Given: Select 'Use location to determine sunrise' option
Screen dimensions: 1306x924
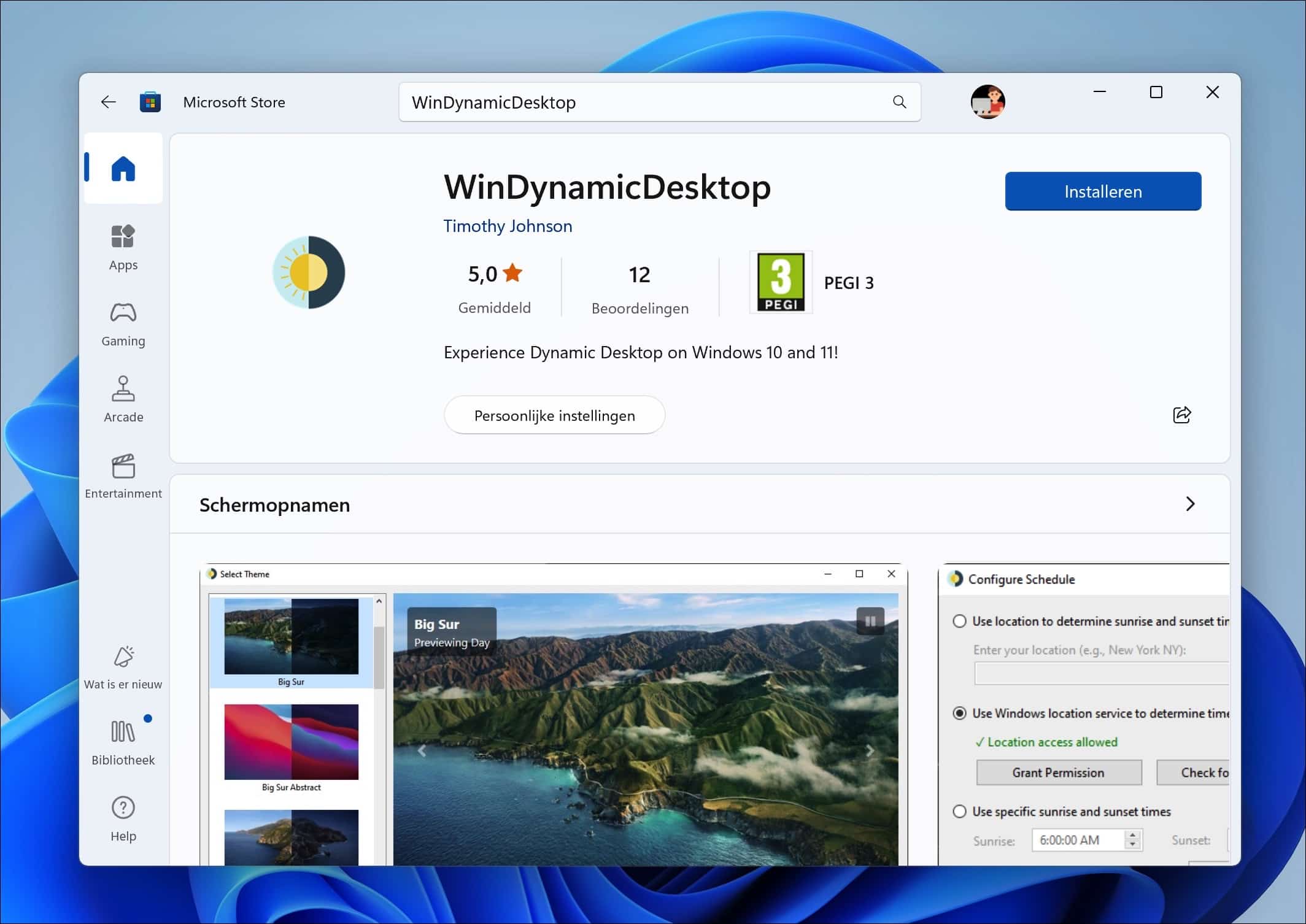Looking at the screenshot, I should tap(959, 621).
